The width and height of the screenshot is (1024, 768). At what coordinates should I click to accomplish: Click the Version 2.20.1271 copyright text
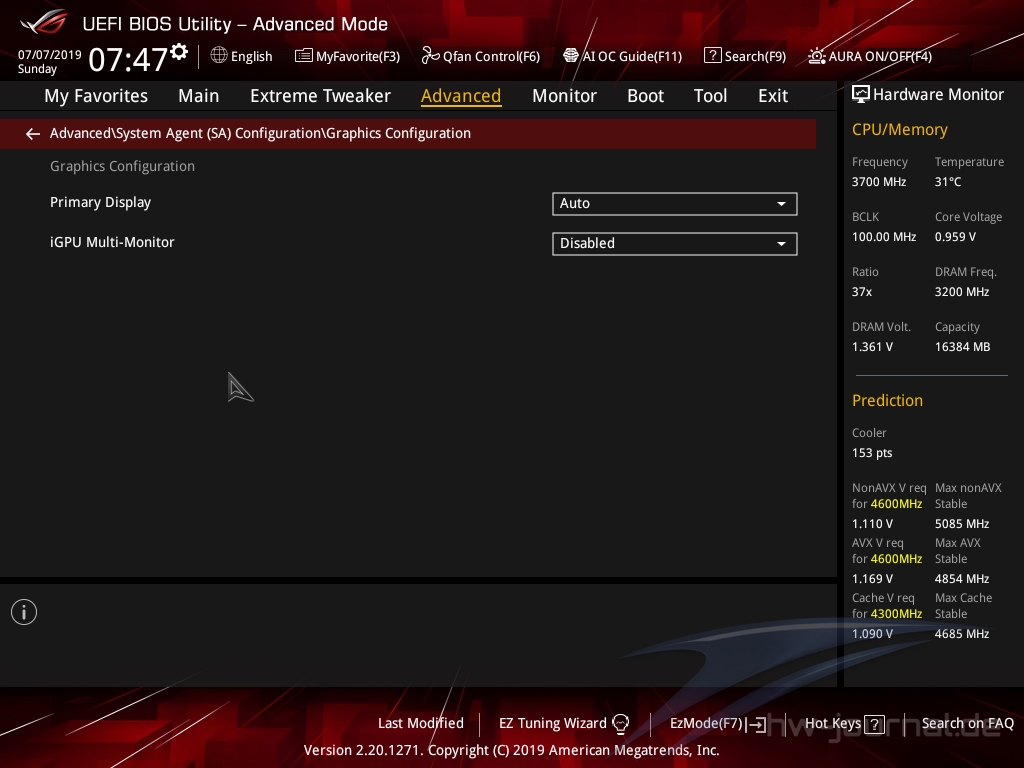click(511, 750)
